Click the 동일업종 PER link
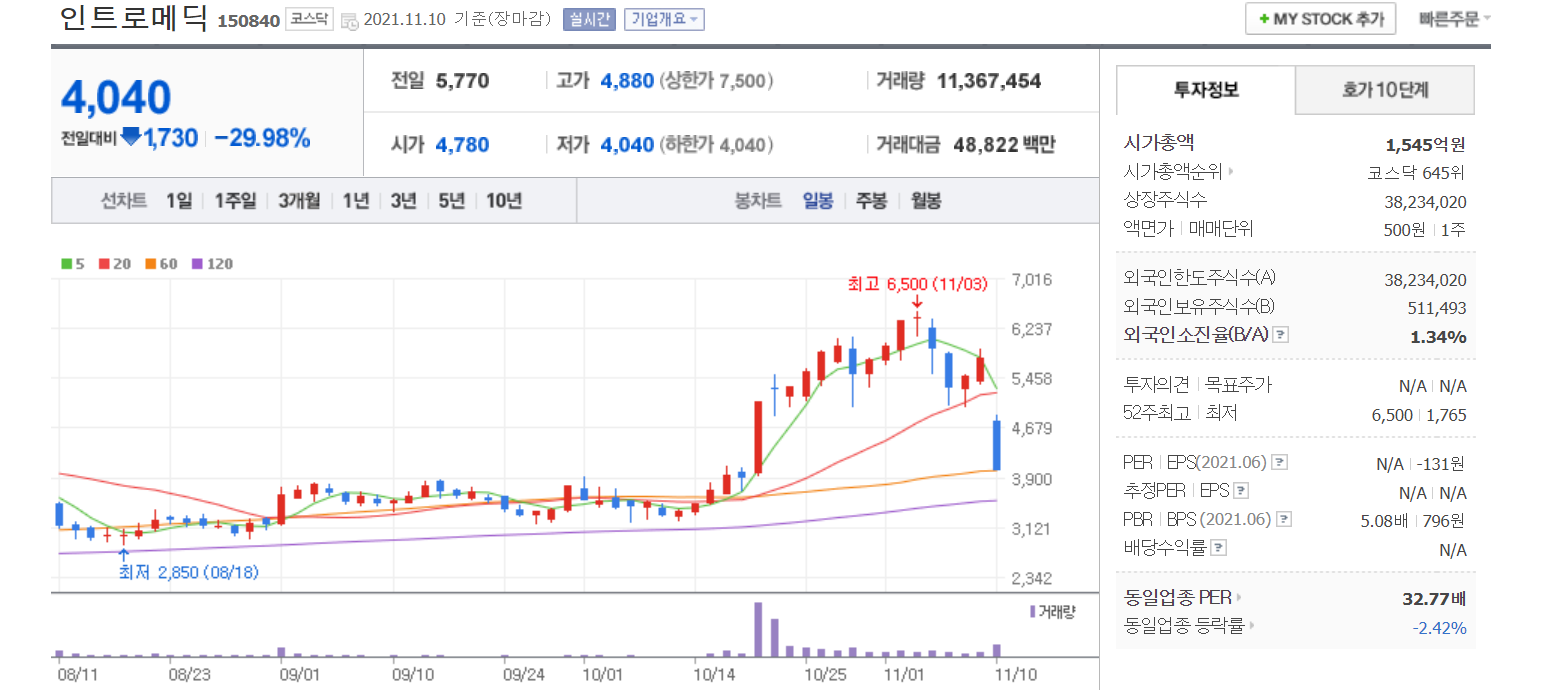The height and width of the screenshot is (690, 1550). point(1177,598)
